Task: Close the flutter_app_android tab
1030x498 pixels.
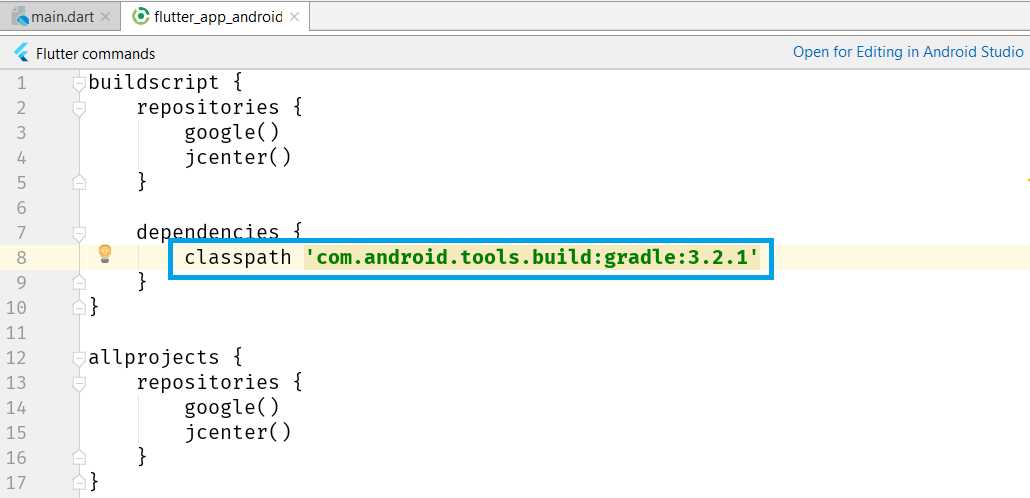Action: [x=294, y=17]
